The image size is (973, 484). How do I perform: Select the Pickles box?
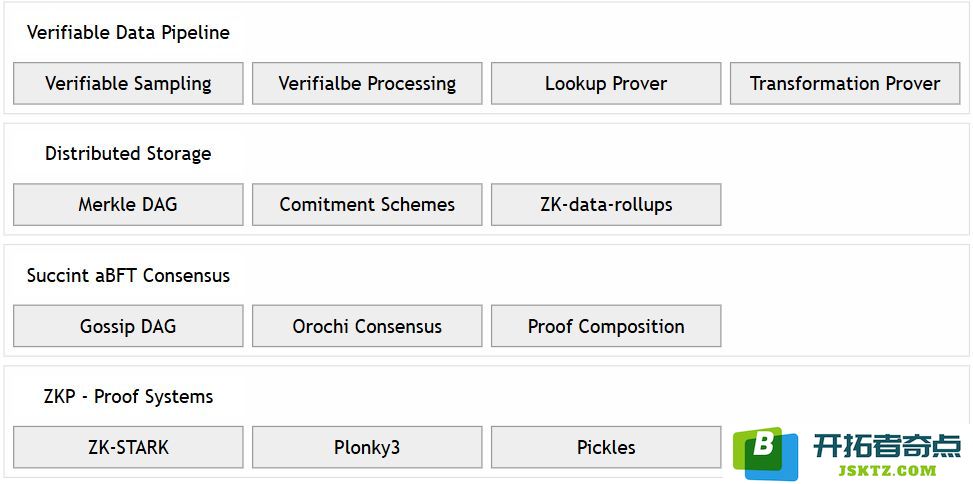coord(606,447)
